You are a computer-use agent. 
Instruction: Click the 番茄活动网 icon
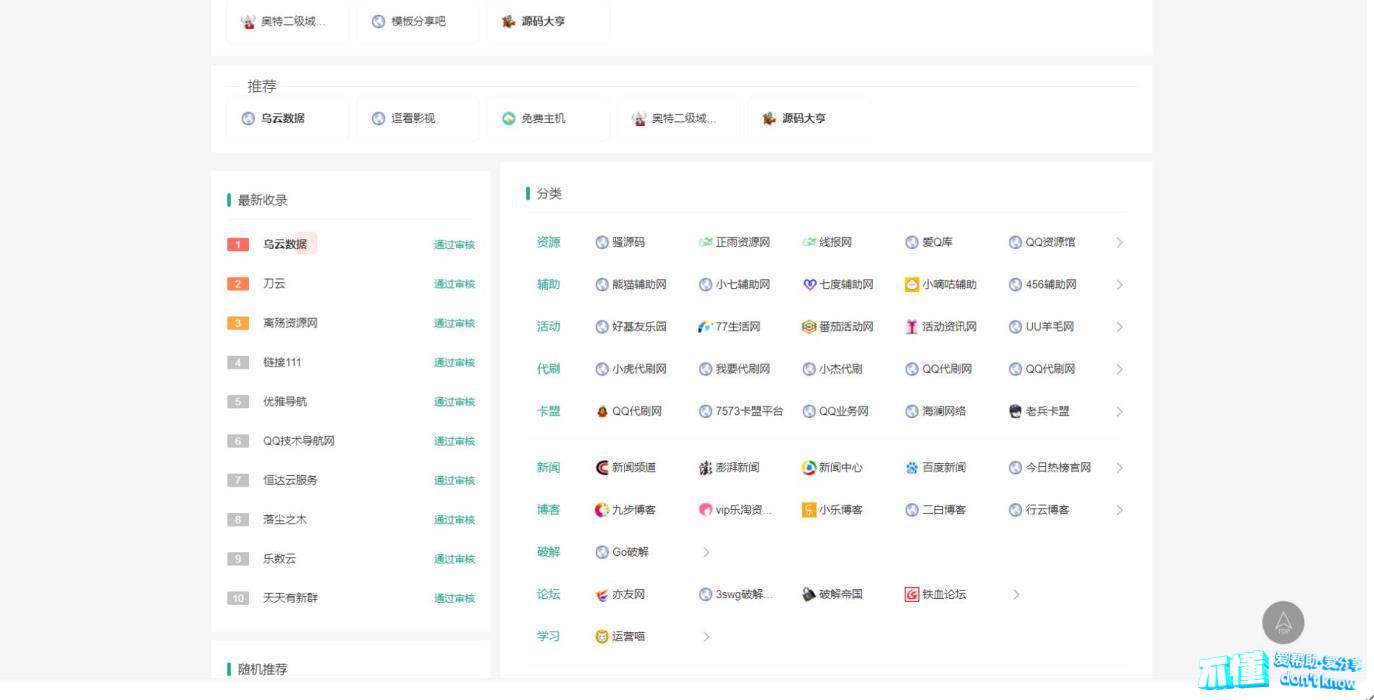(809, 327)
